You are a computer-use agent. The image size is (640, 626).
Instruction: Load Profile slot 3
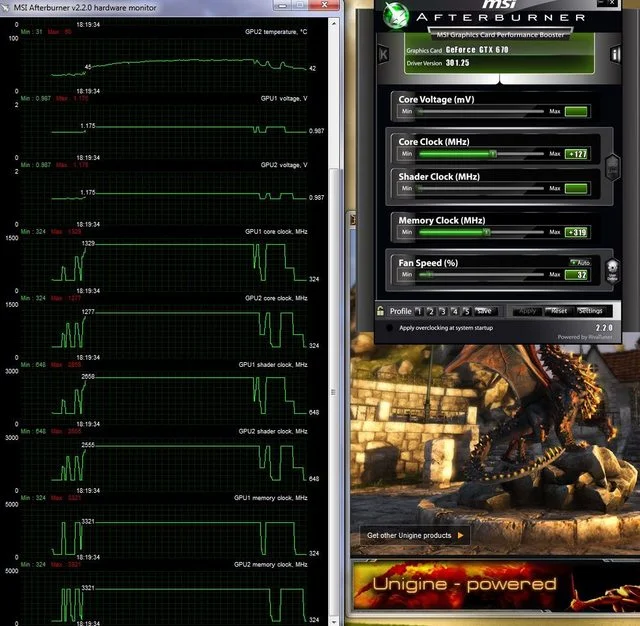(x=443, y=311)
